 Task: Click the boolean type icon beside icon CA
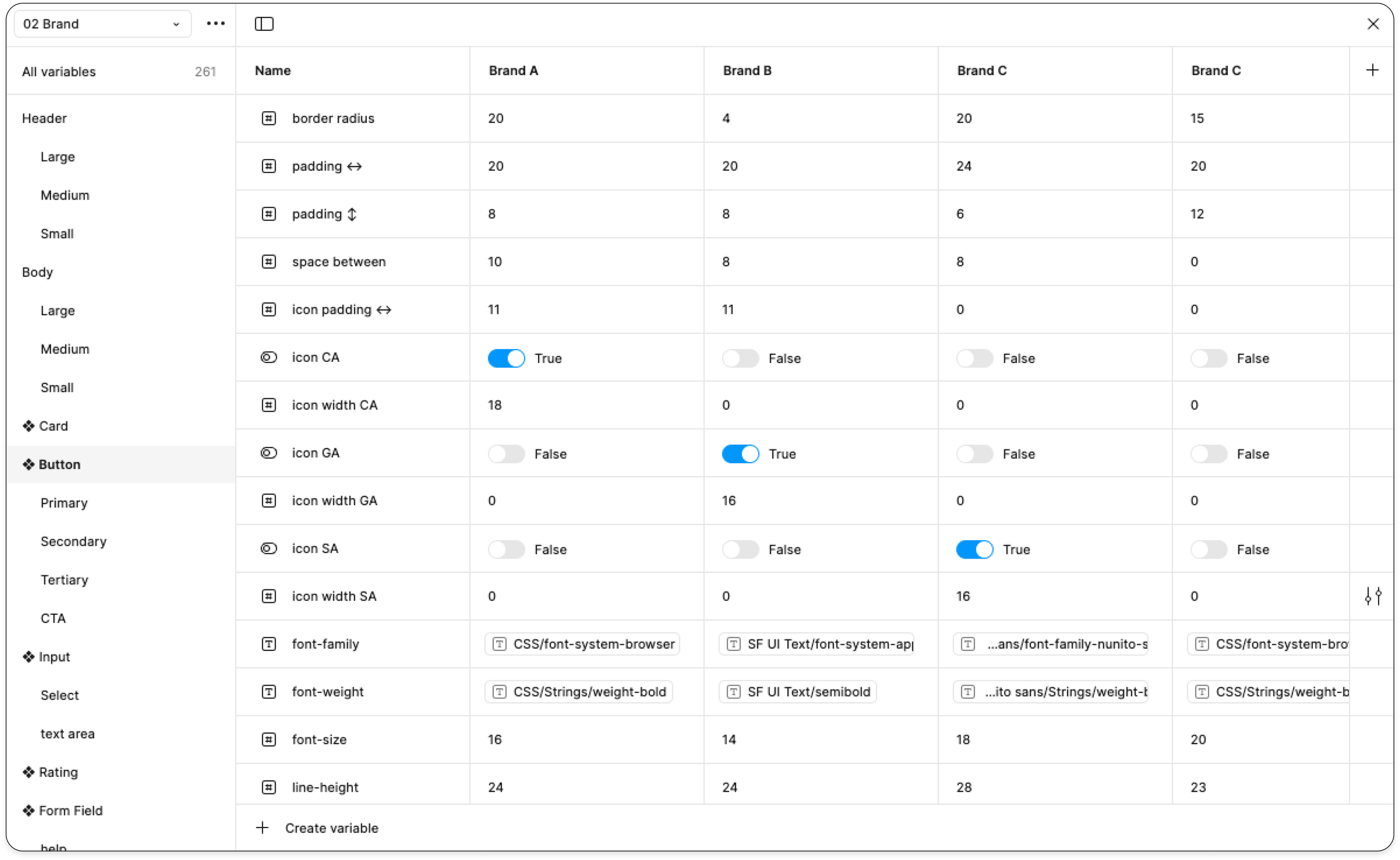(268, 357)
